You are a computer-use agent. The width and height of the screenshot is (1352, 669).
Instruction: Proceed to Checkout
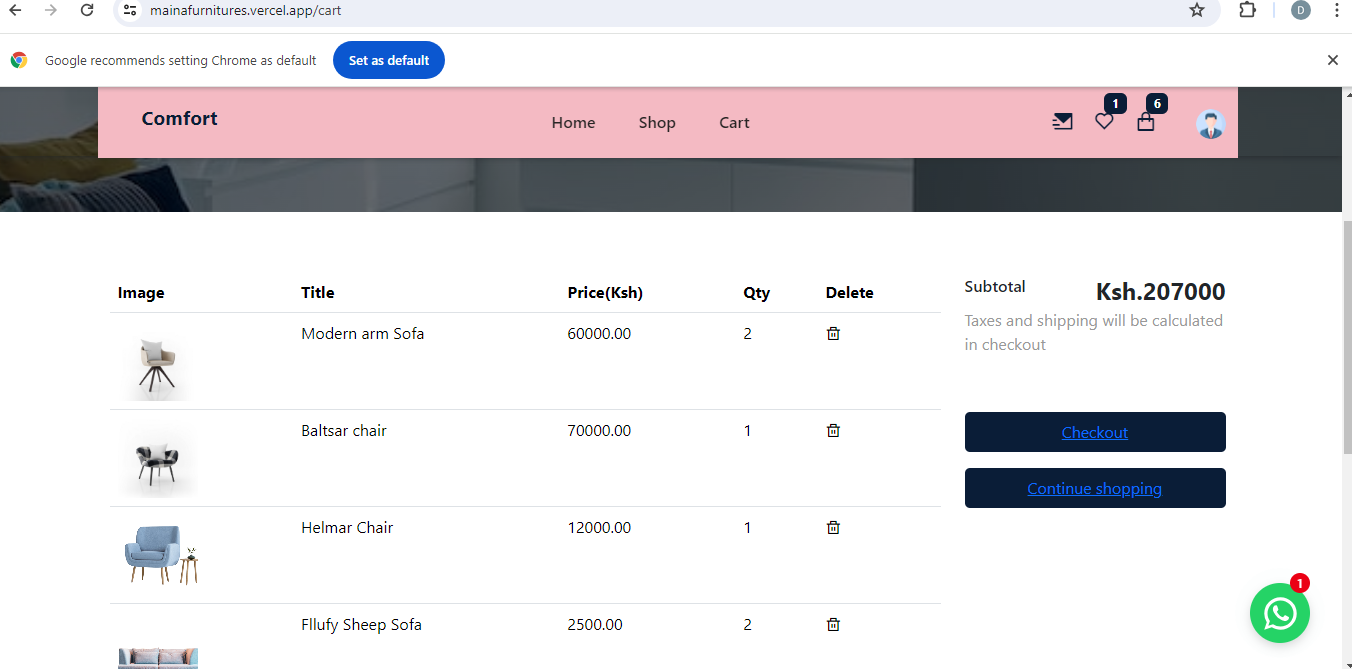[1094, 432]
